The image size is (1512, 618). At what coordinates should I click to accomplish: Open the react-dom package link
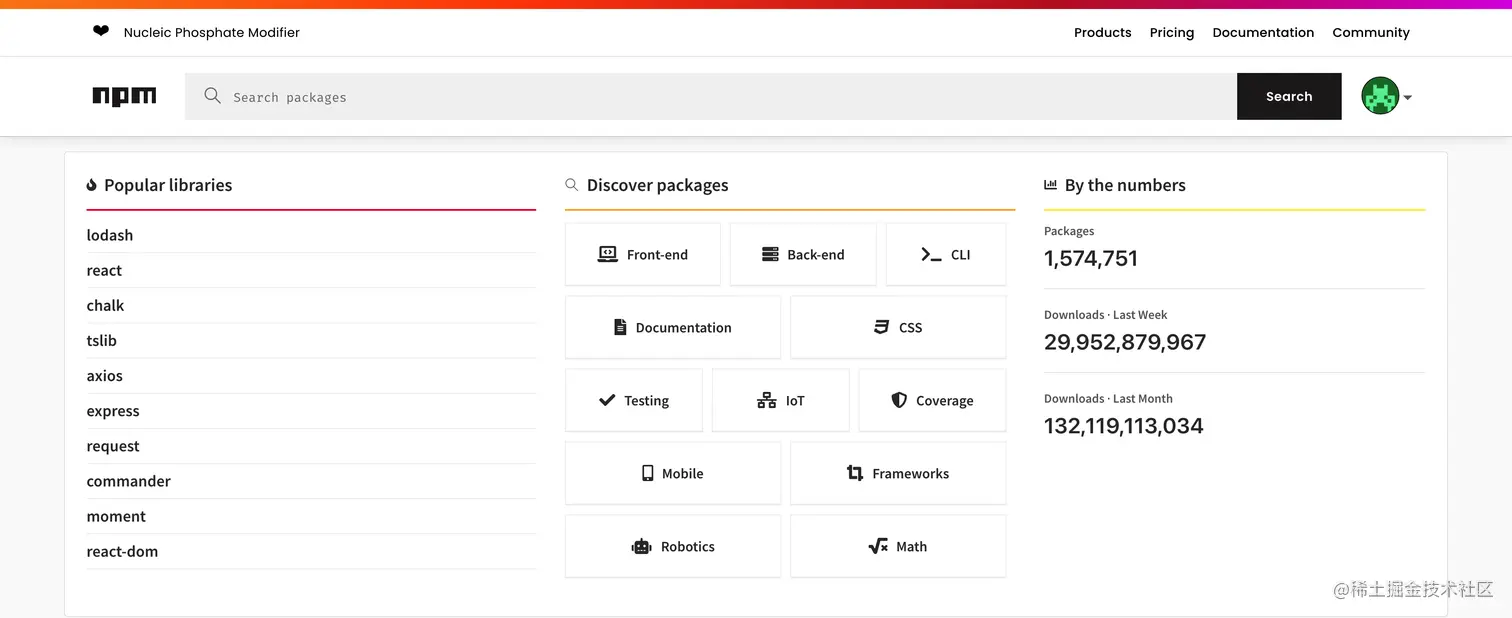click(122, 551)
